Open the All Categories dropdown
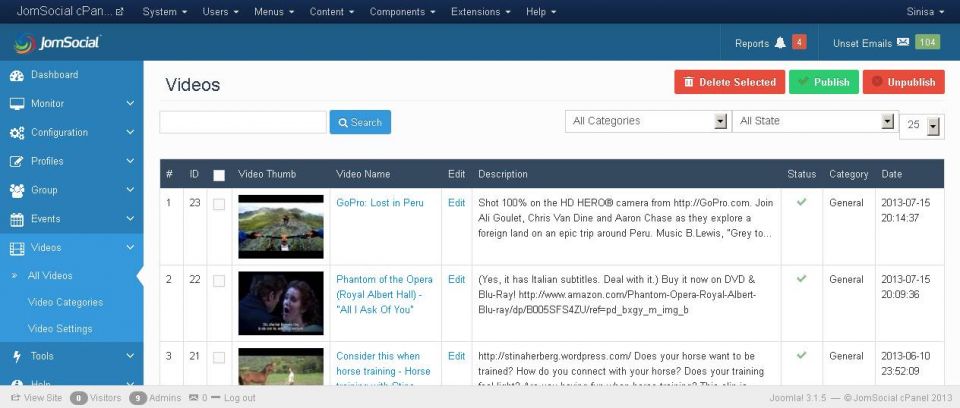 point(648,121)
